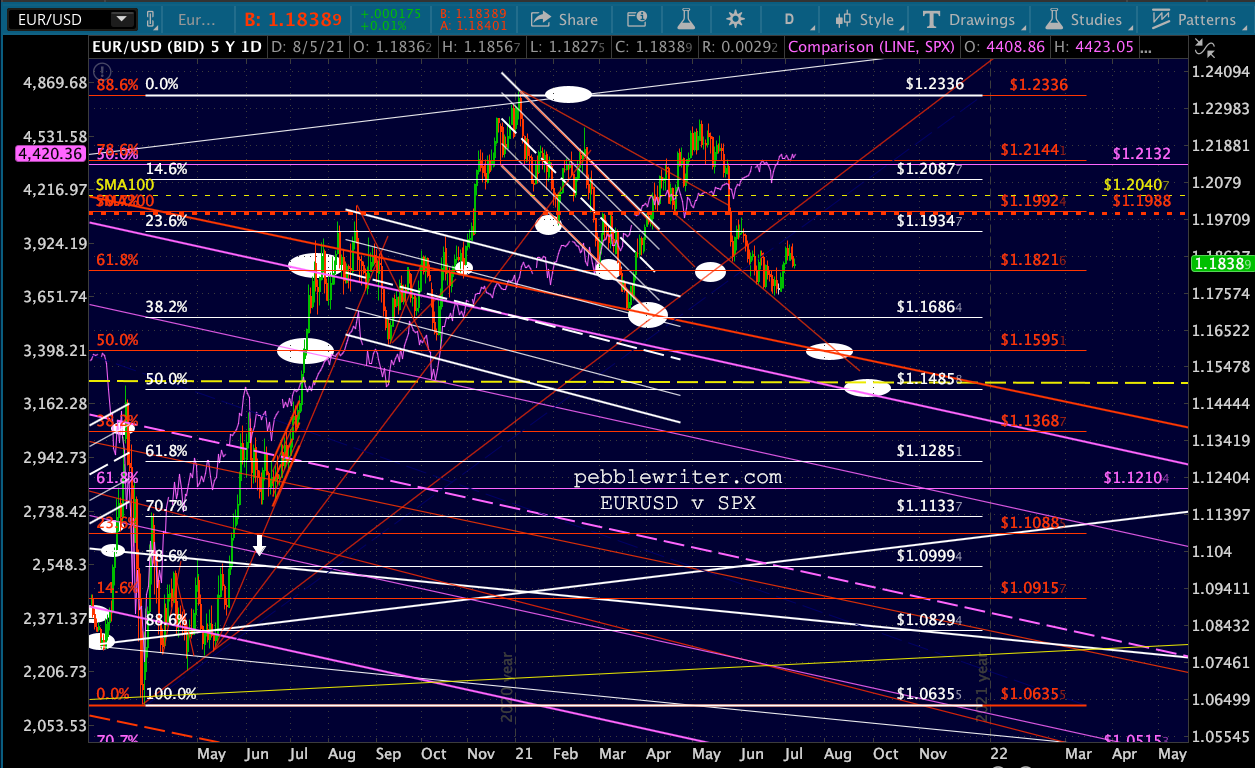Click the $1.0999 level label
Screen dimensions: 1255x768
coord(929,556)
